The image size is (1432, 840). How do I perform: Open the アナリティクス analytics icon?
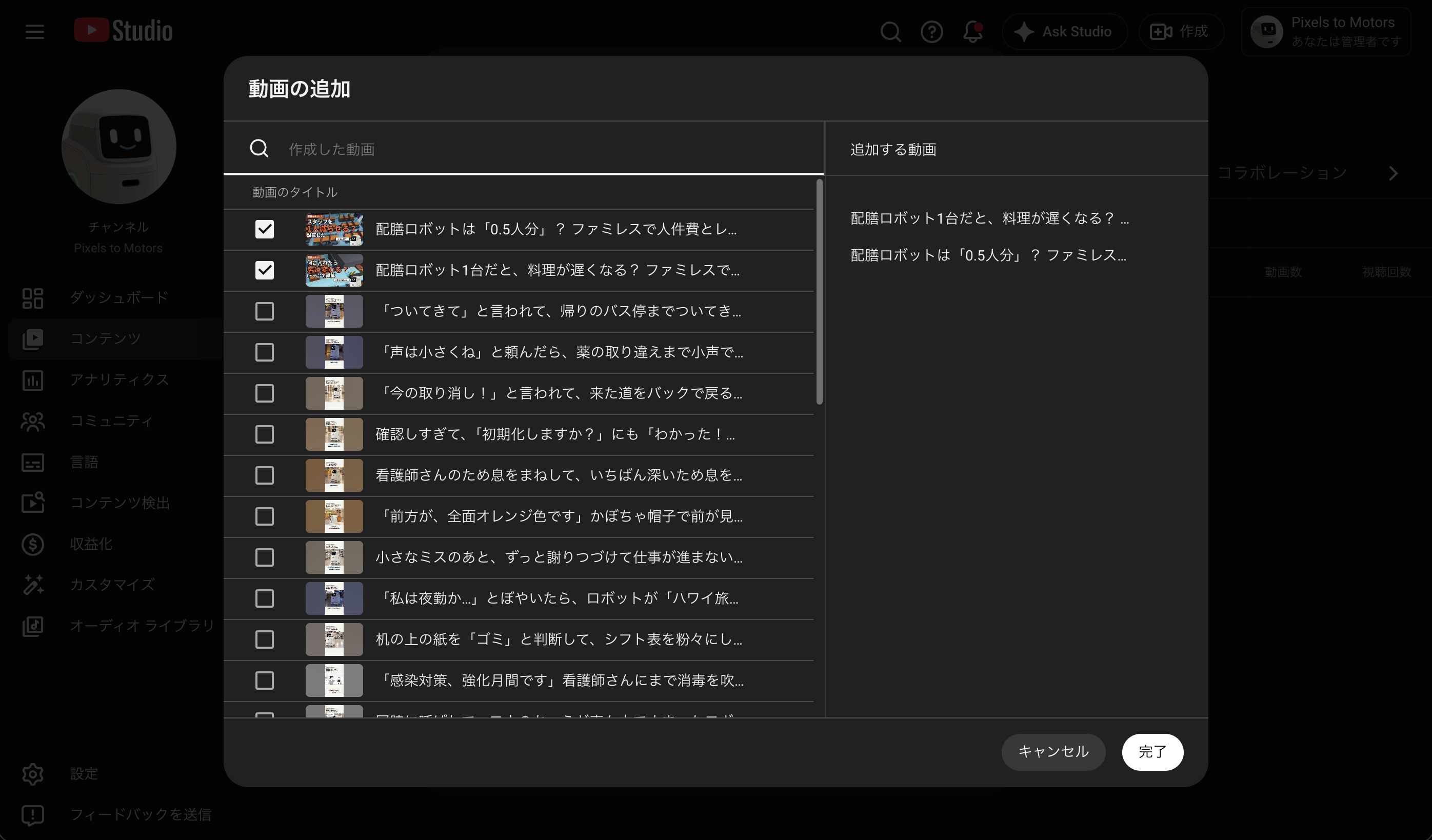[33, 379]
